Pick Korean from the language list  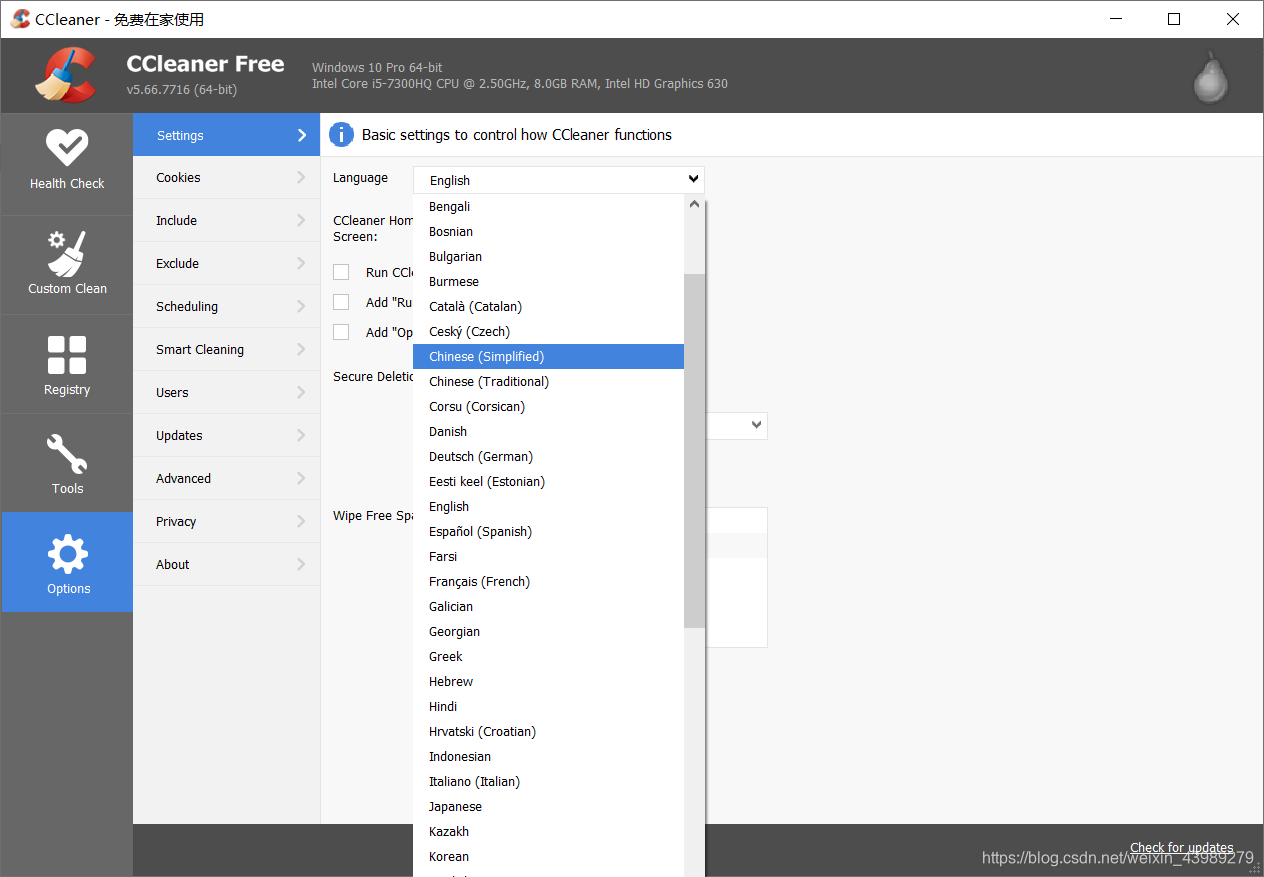pyautogui.click(x=548, y=857)
